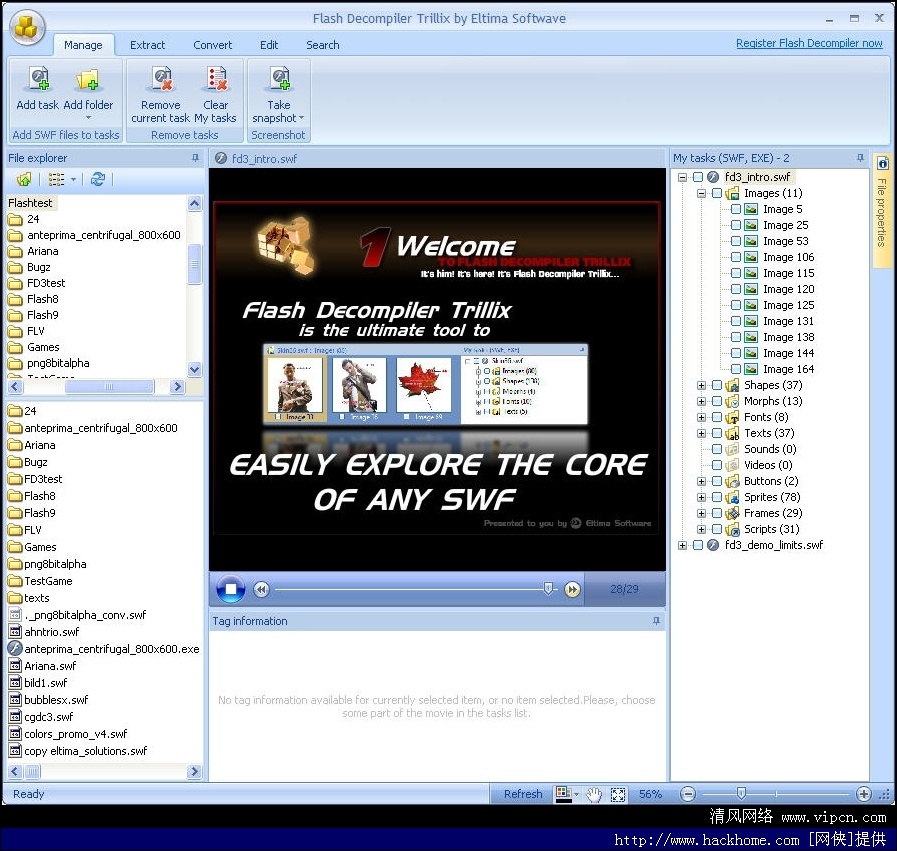
Task: Go up a folder in File explorer
Action: [24, 180]
